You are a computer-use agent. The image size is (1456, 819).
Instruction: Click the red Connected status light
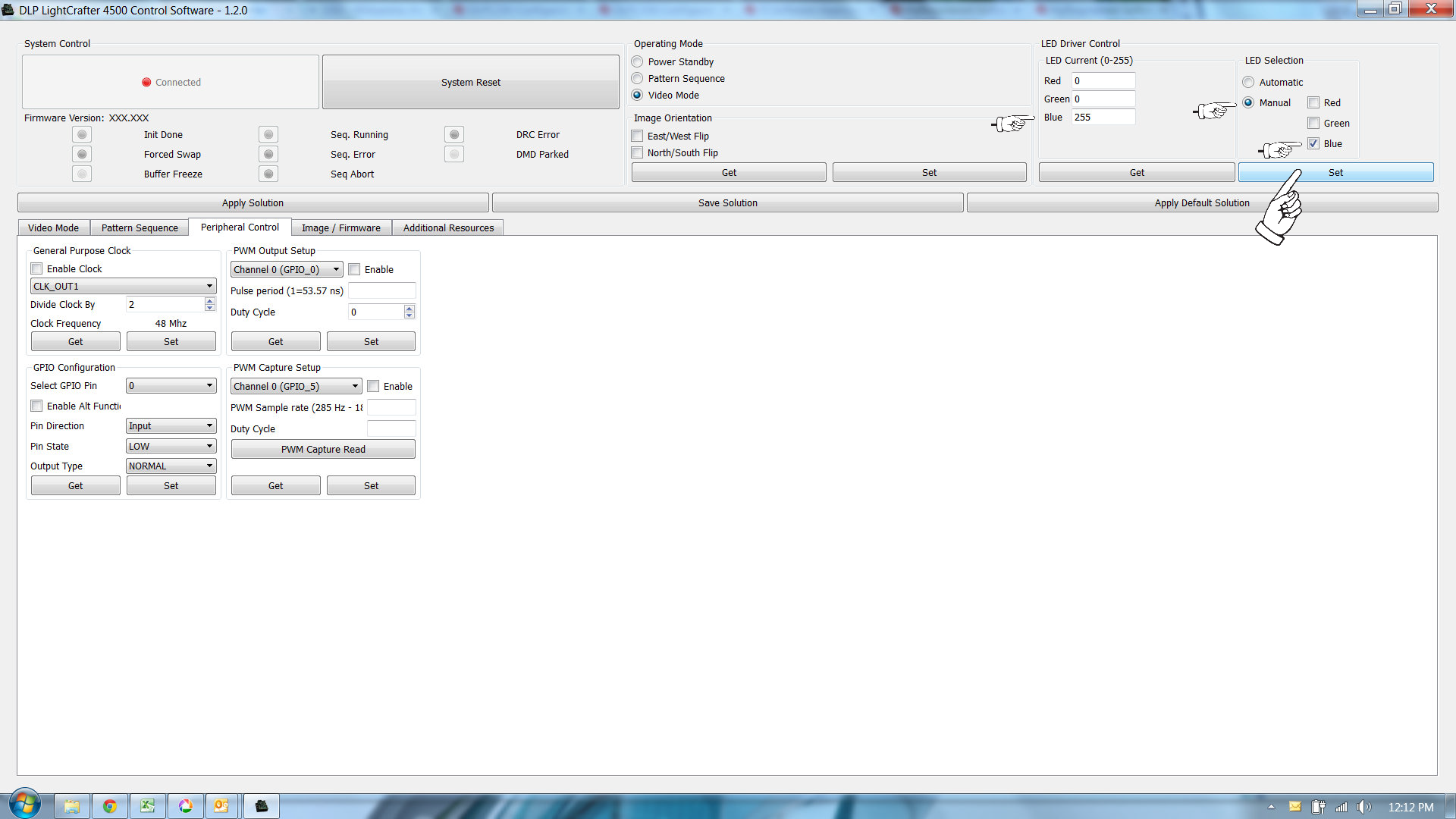146,82
